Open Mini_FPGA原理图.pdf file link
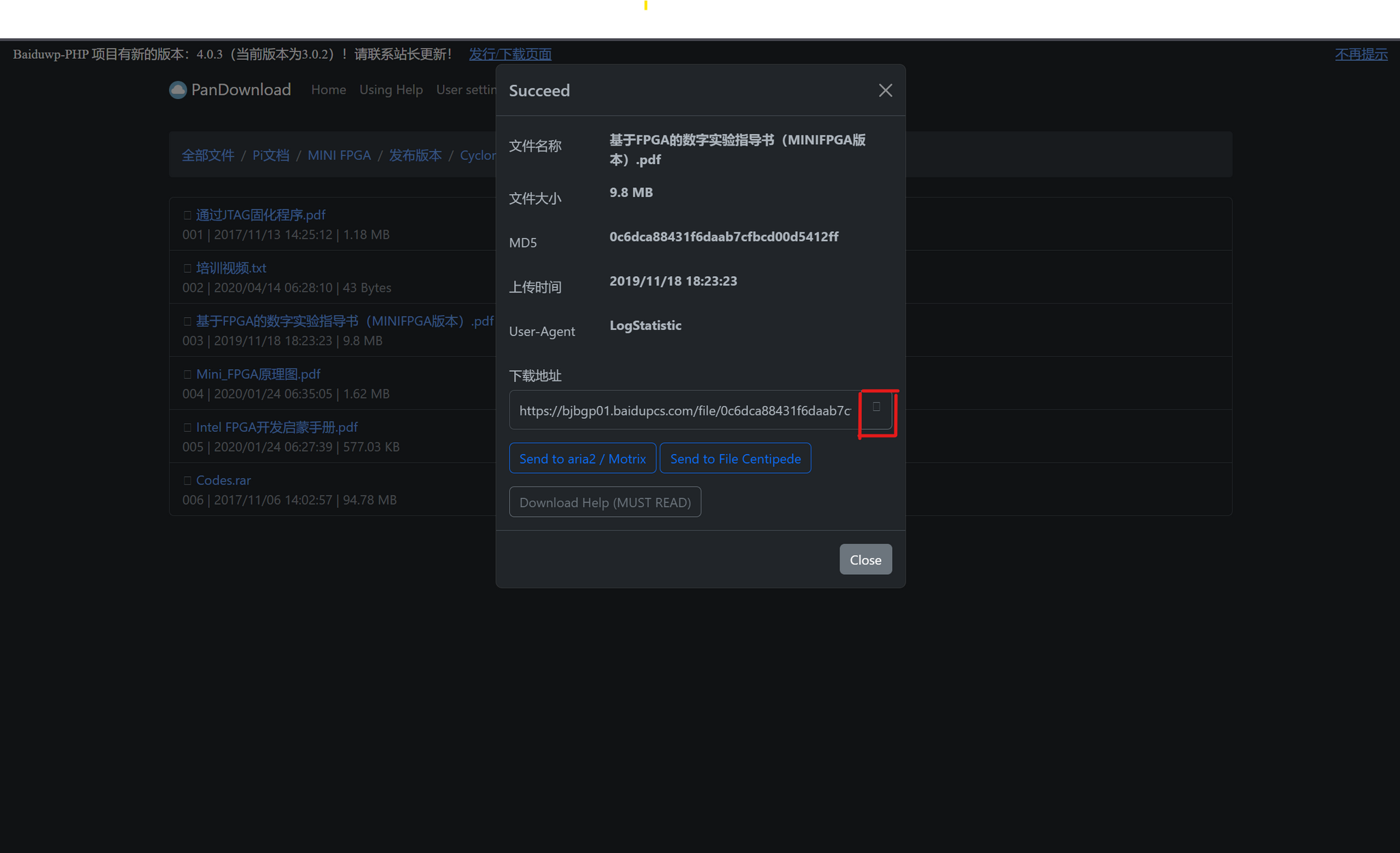Viewport: 1400px width, 853px height. (258, 374)
